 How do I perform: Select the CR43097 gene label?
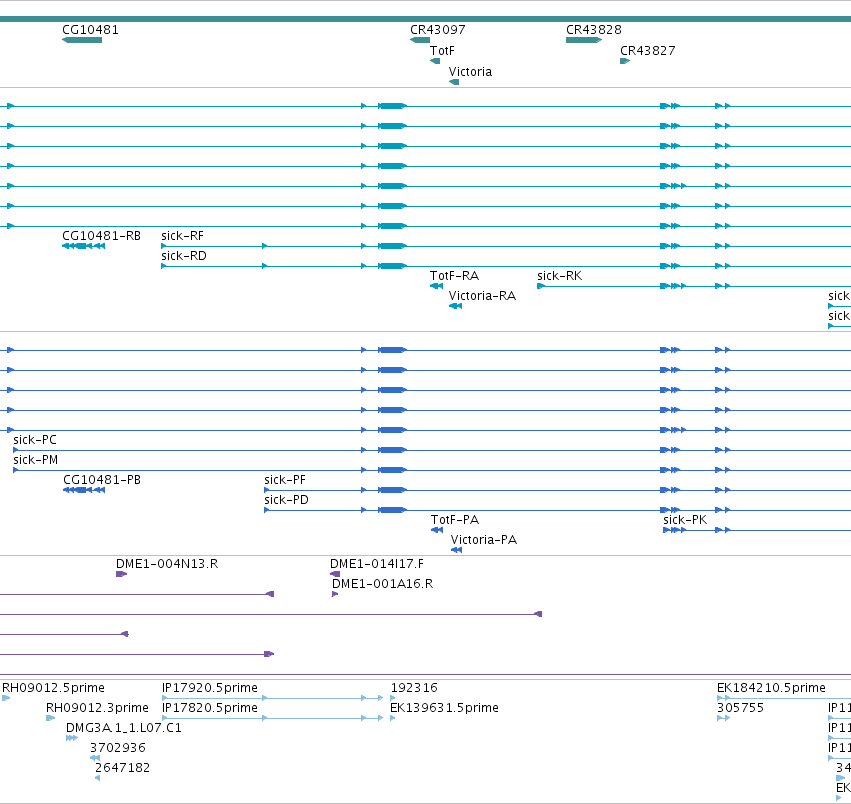click(x=437, y=30)
